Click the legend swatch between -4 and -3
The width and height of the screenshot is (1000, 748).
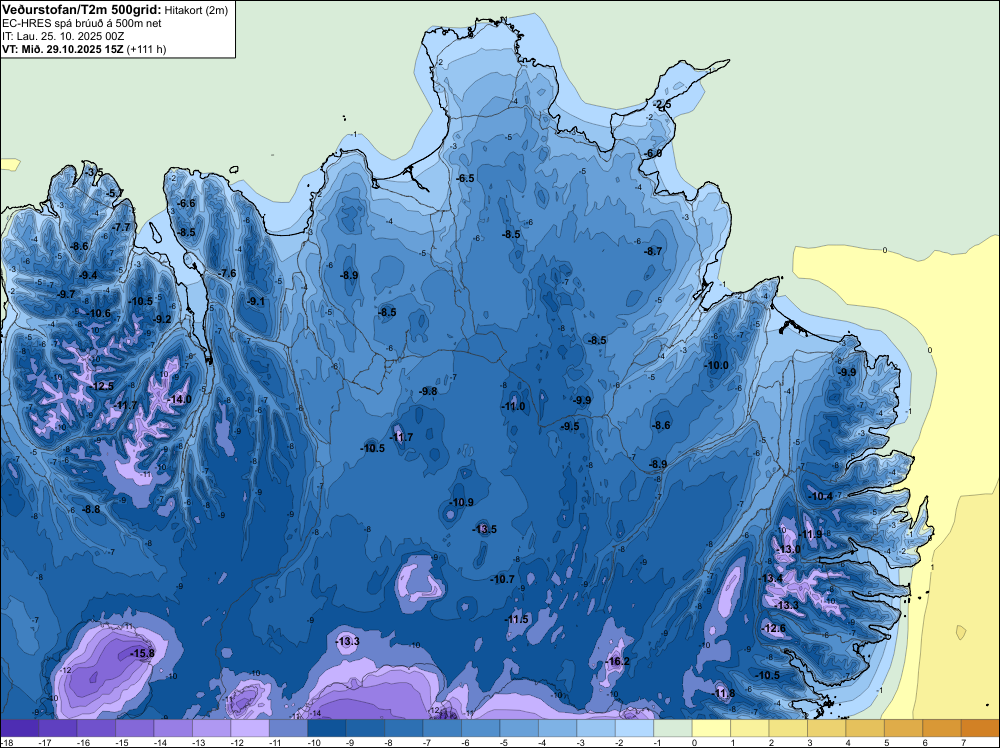pos(557,728)
